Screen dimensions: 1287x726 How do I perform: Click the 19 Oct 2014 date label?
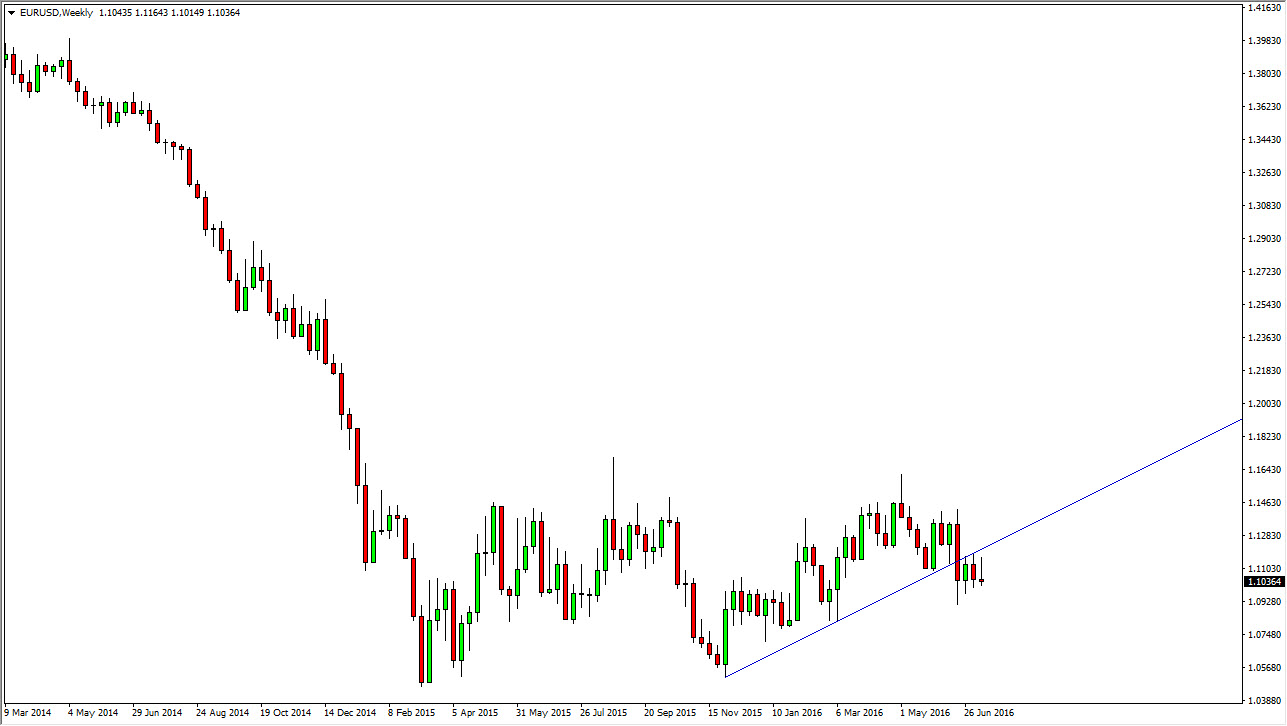[286, 713]
